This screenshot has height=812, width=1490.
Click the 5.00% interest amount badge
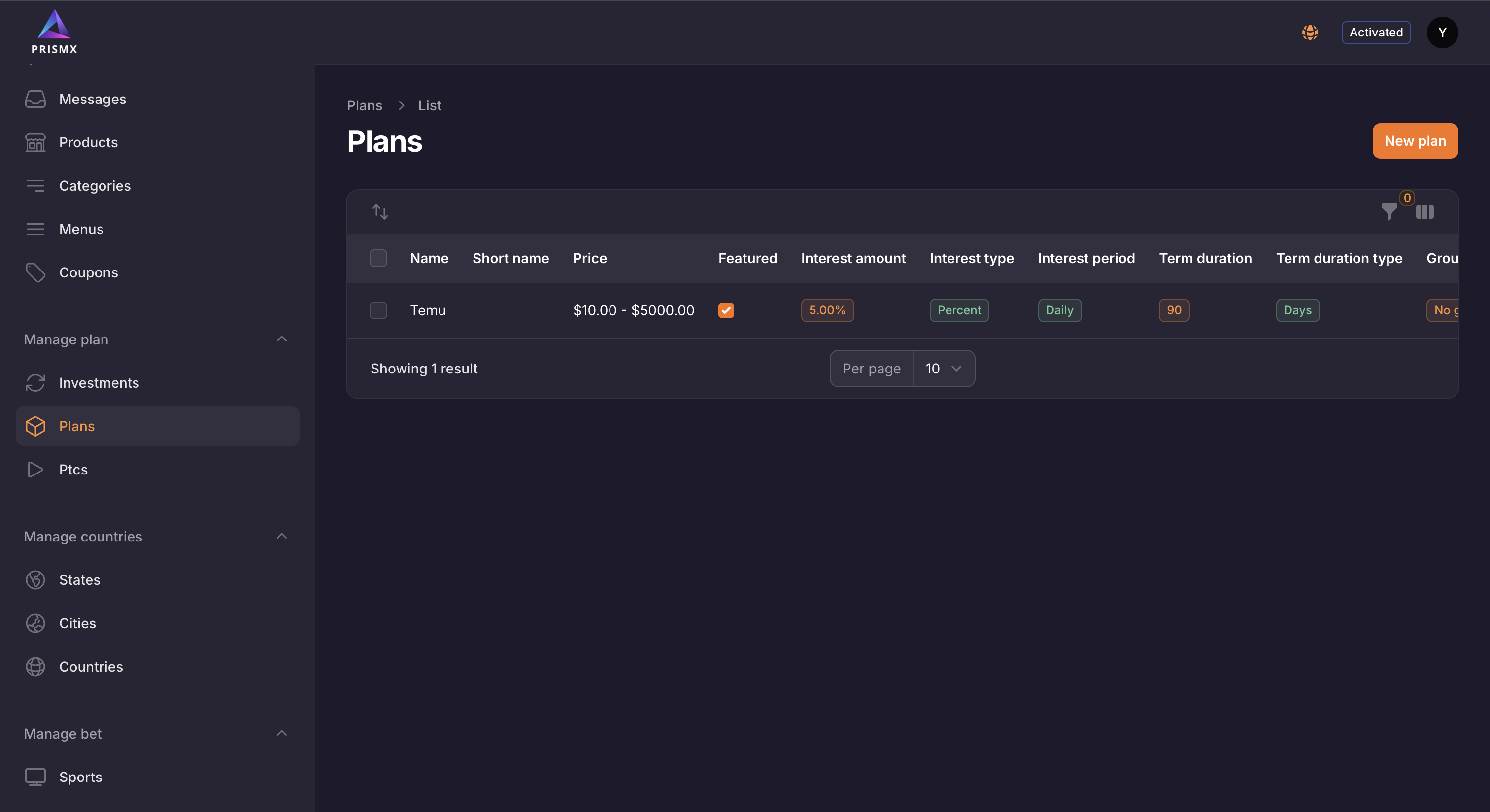(827, 310)
